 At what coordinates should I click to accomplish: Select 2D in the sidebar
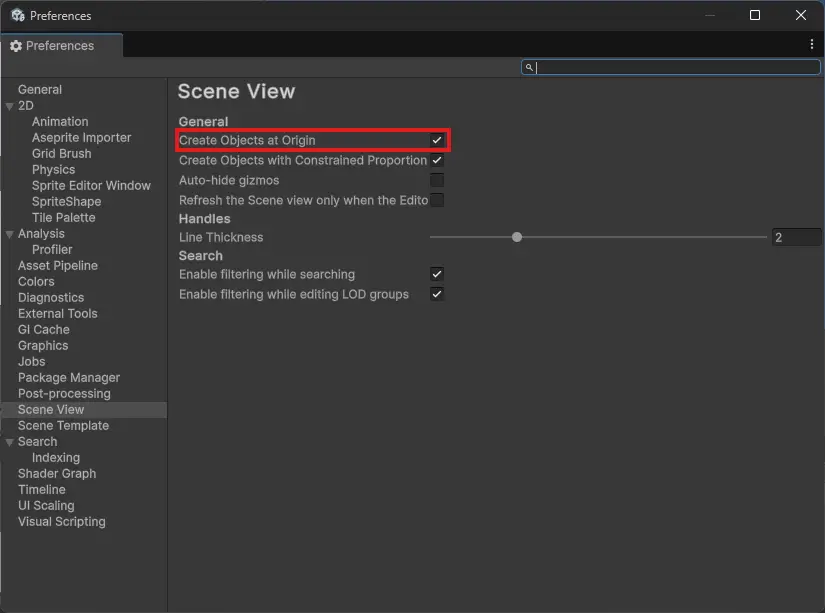pos(26,106)
